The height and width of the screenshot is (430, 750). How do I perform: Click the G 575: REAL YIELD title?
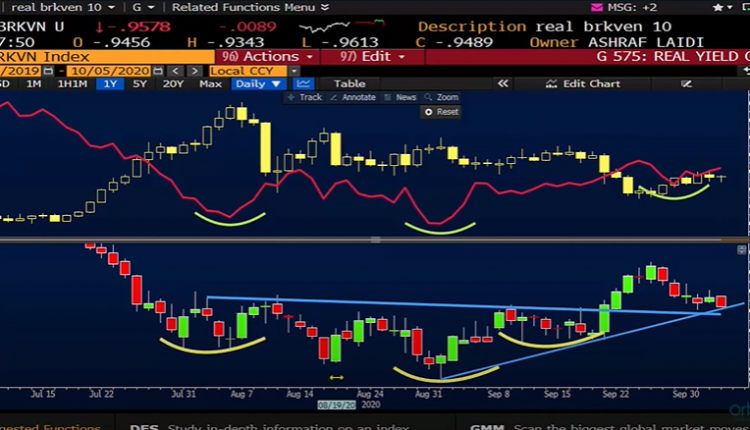tap(673, 56)
